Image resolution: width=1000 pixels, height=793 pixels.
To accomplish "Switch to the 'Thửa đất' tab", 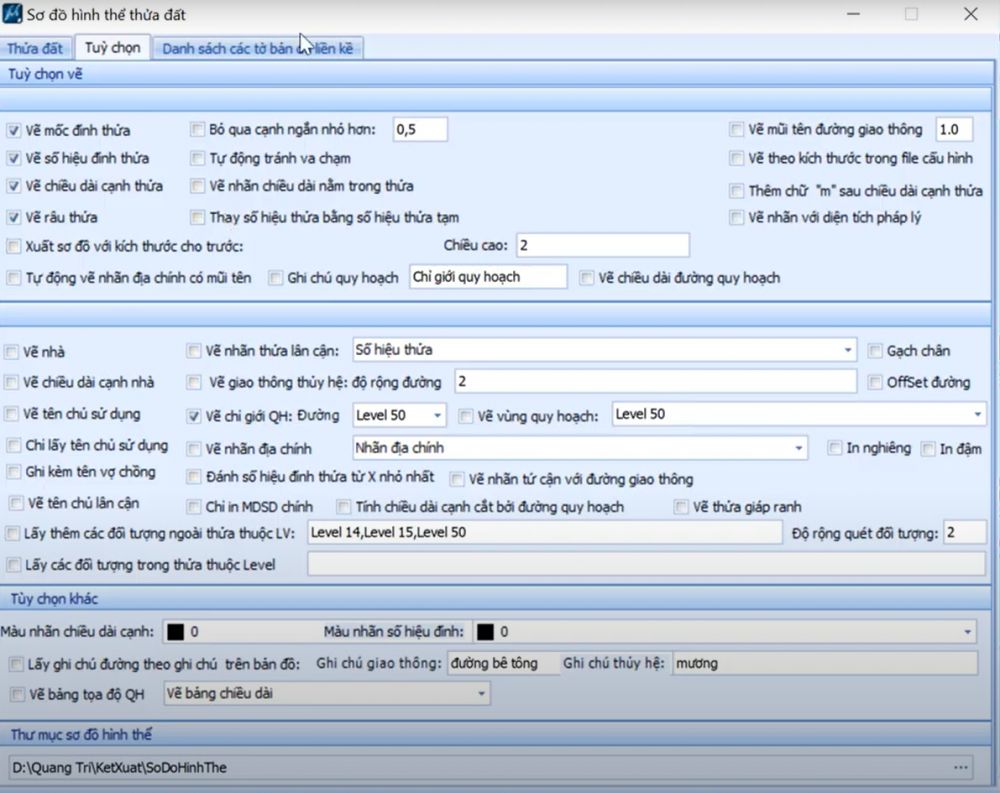I will tap(35, 48).
